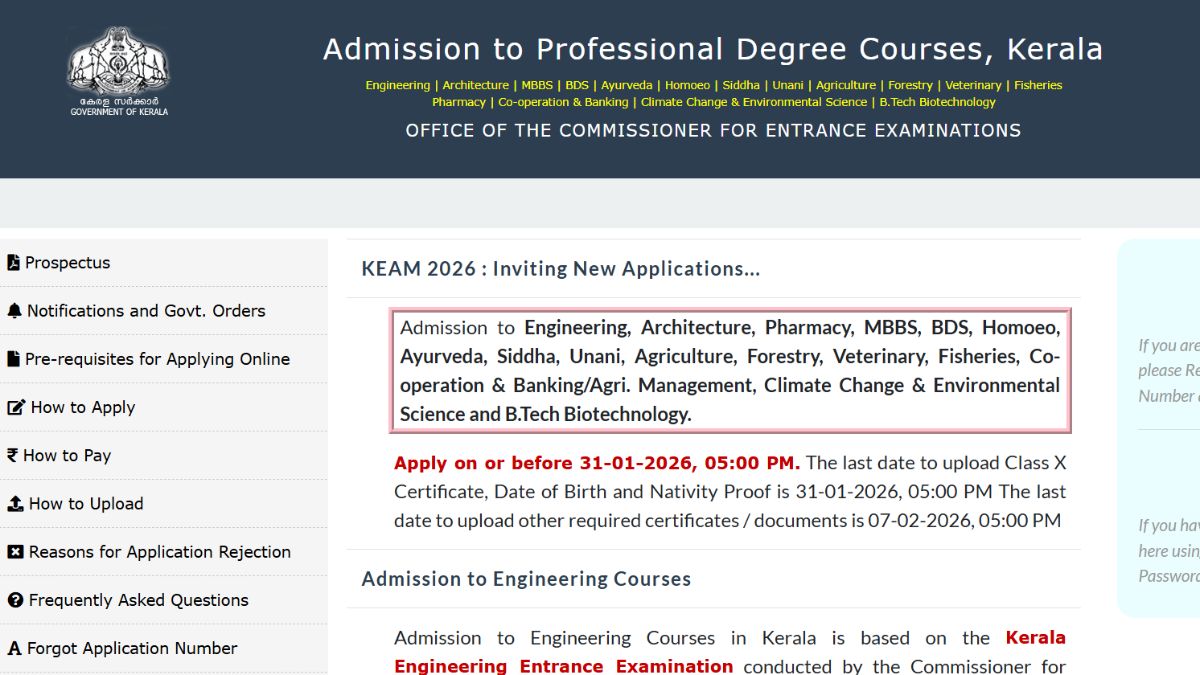Click the upload icon beside How to Upload

pos(15,504)
